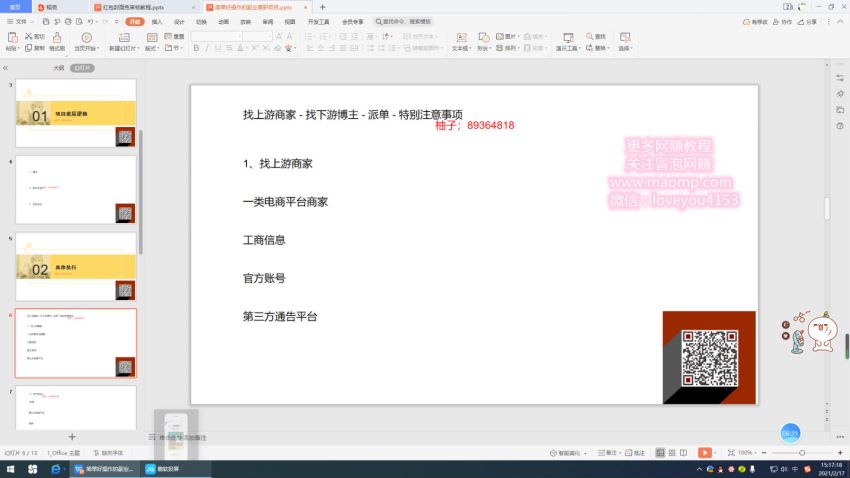Click the Replace icon

pos(589,48)
